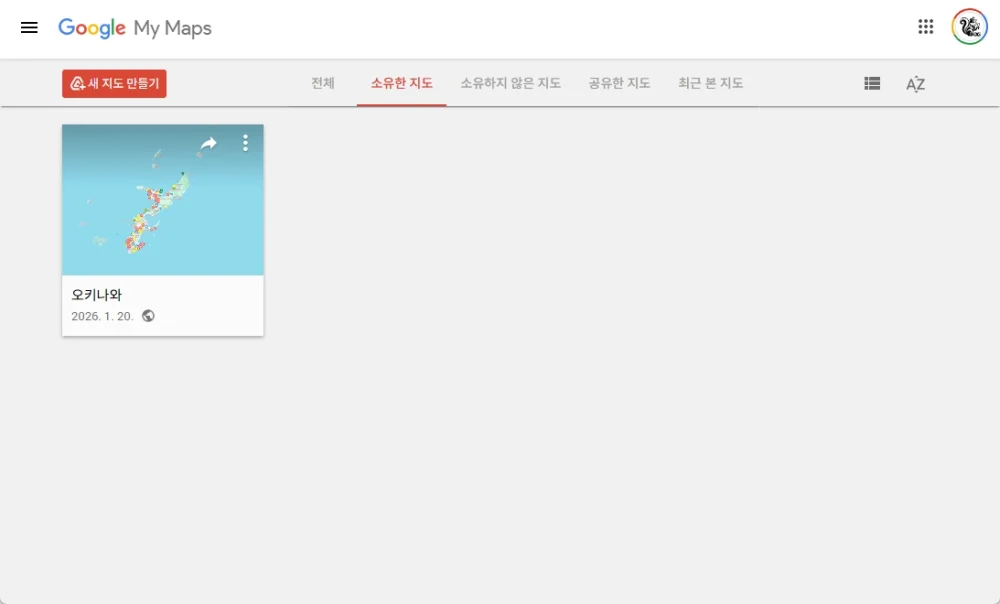Click the account profile avatar
The height and width of the screenshot is (604, 1000).
pyautogui.click(x=969, y=27)
